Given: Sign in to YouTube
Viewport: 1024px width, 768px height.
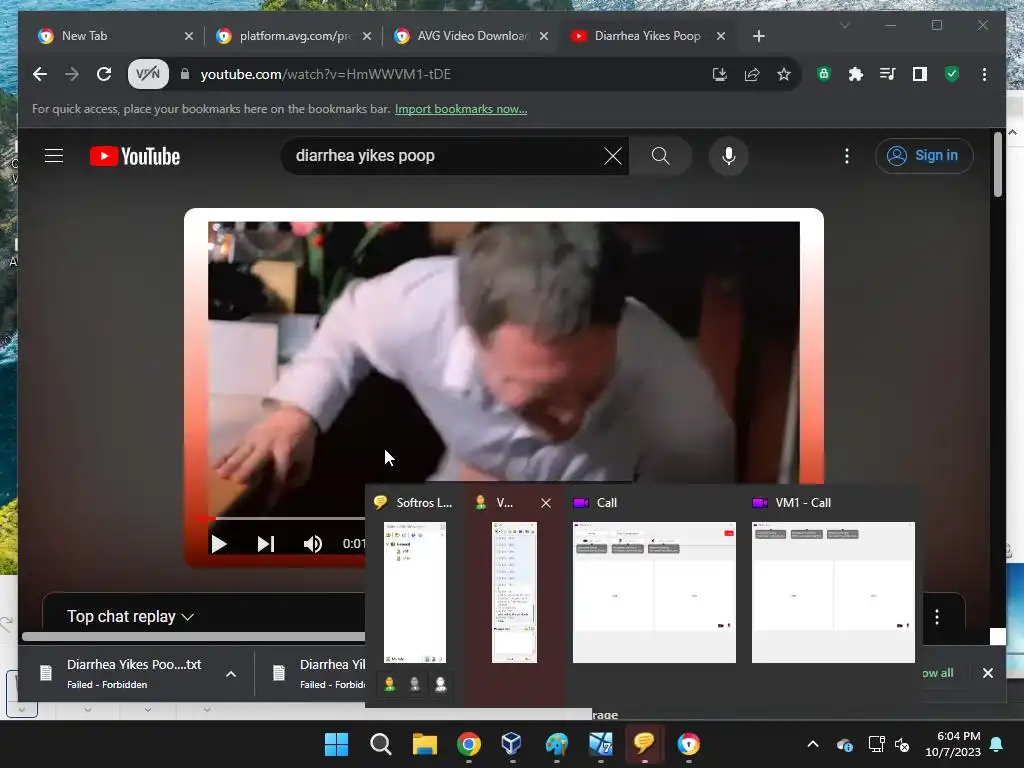Looking at the screenshot, I should tap(924, 156).
